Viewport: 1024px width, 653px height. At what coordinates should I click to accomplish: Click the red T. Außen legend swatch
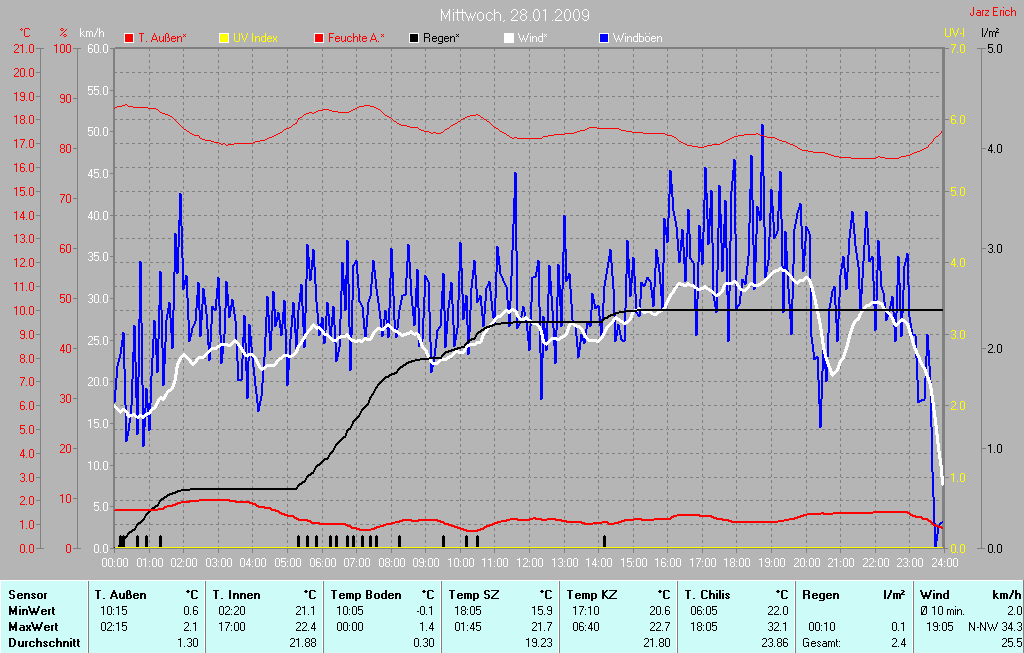click(129, 38)
